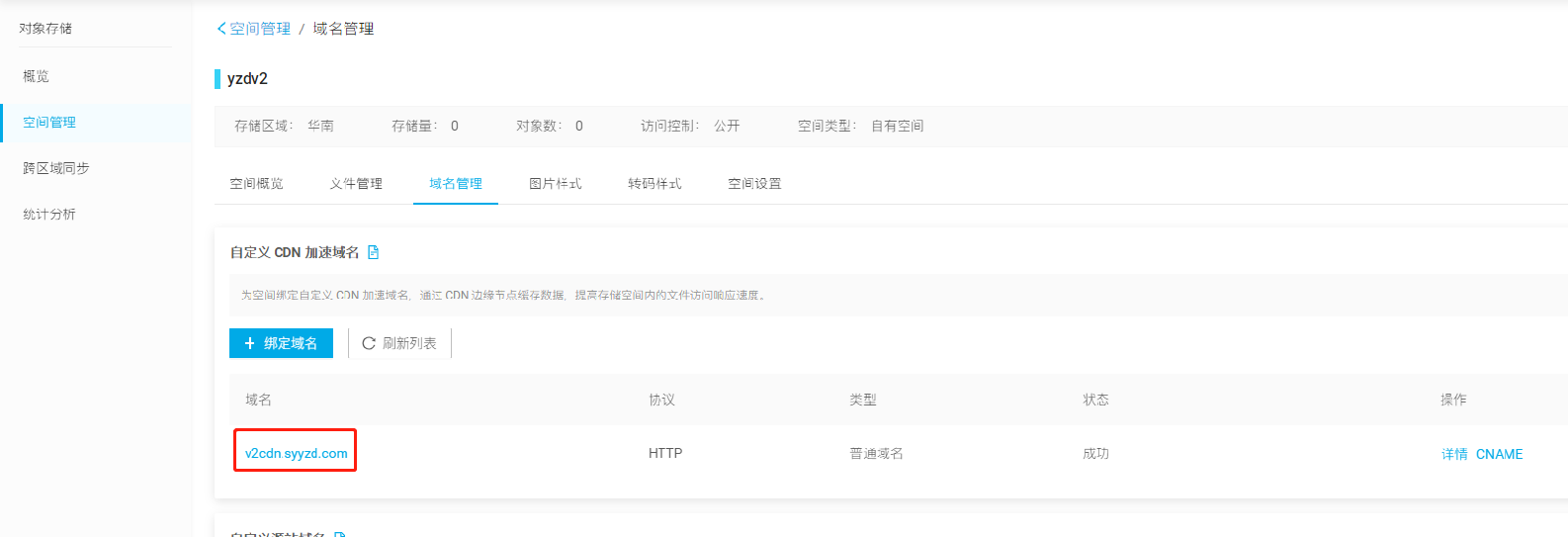Open 跨区域同步 in the sidebar

(x=56, y=168)
